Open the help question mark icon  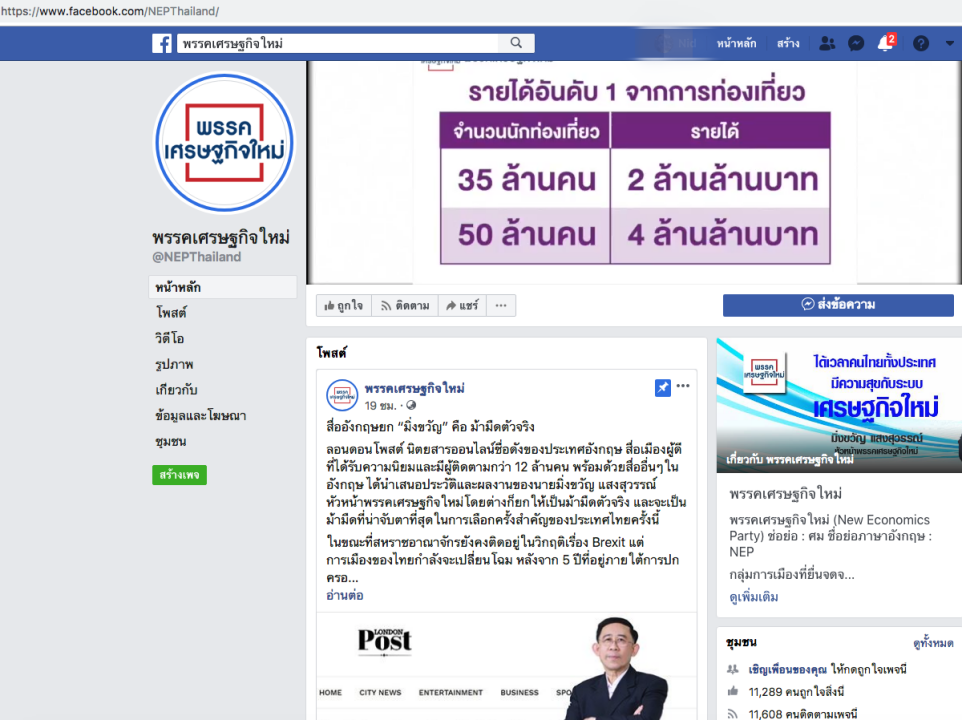point(920,44)
